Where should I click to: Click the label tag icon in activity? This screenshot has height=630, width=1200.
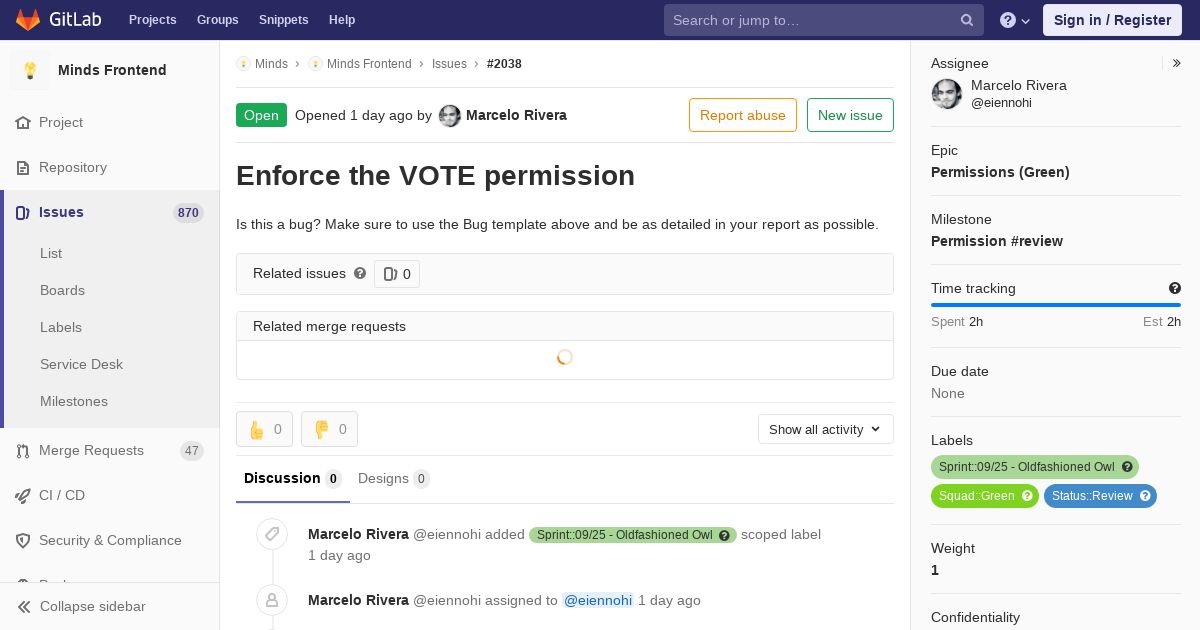[x=272, y=534]
